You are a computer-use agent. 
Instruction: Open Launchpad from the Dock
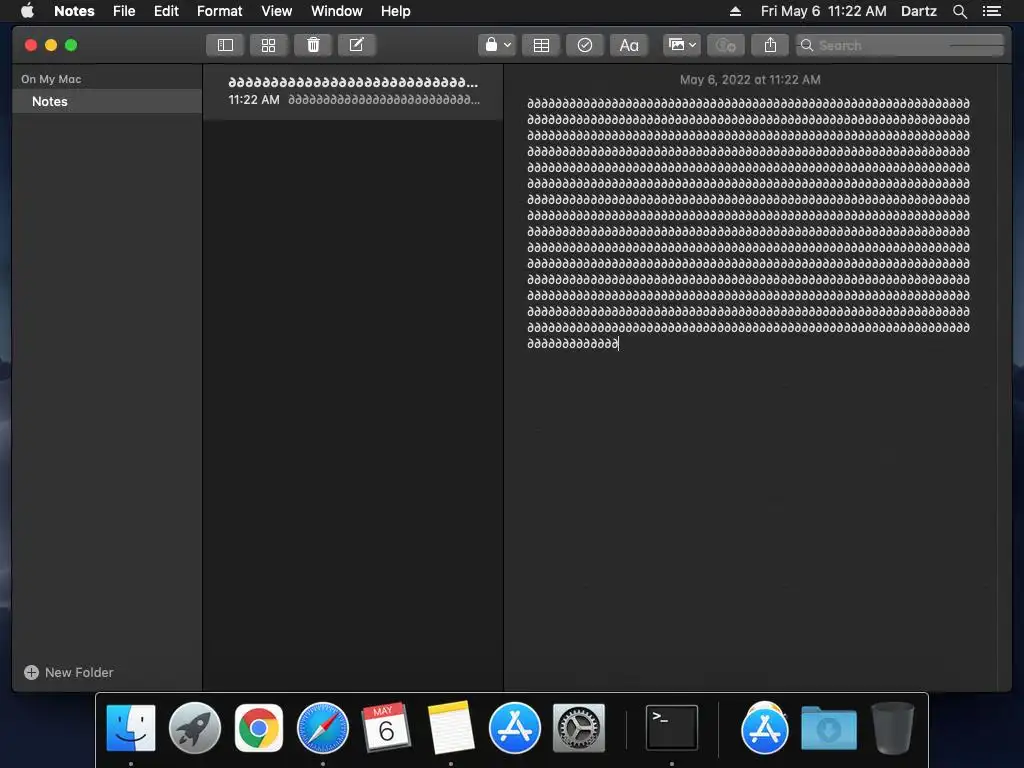(x=195, y=728)
